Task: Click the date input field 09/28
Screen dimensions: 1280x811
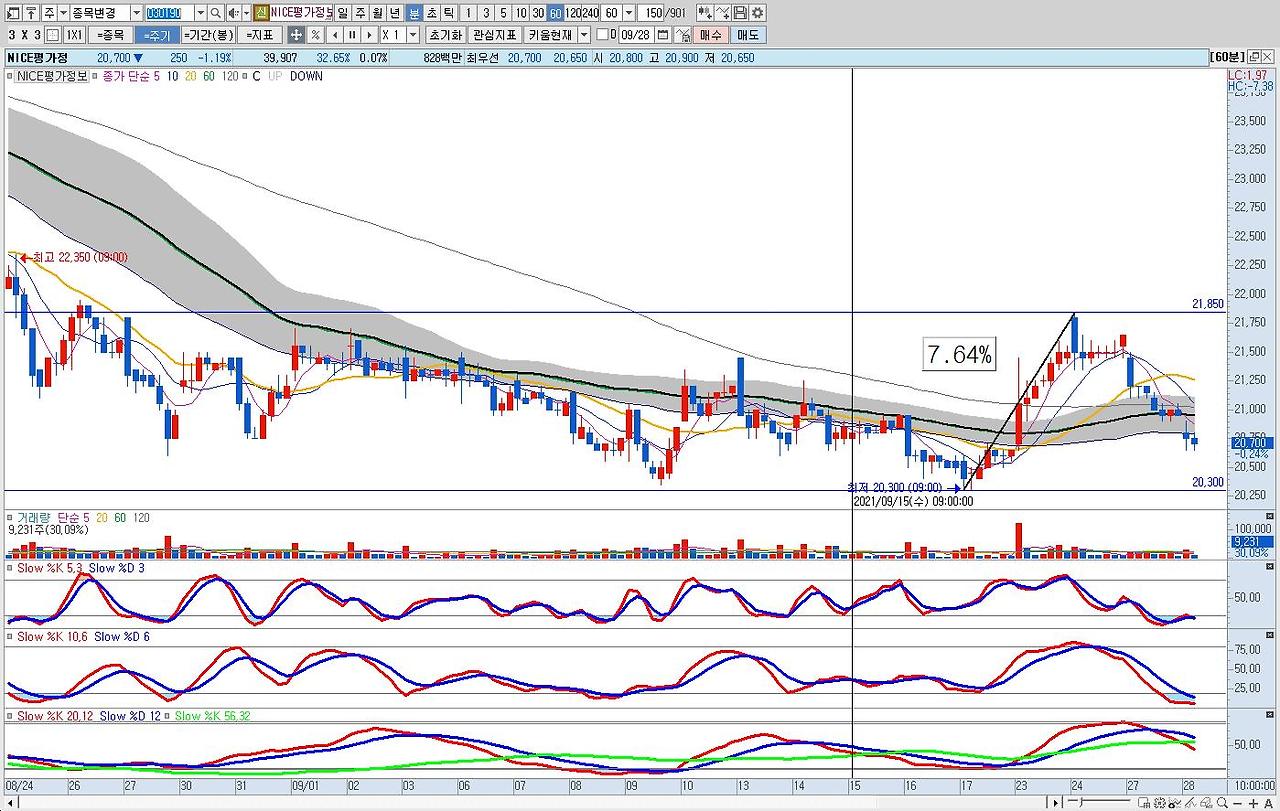Action: [x=636, y=35]
